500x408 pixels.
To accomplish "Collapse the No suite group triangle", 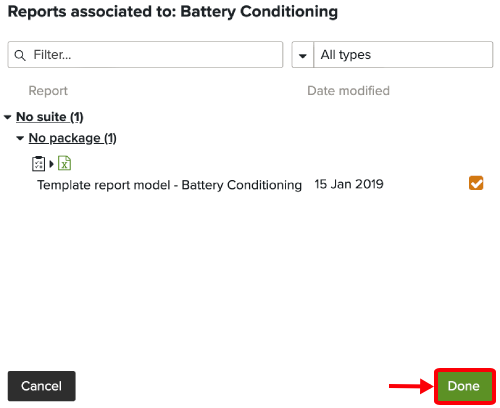I will (x=8, y=117).
